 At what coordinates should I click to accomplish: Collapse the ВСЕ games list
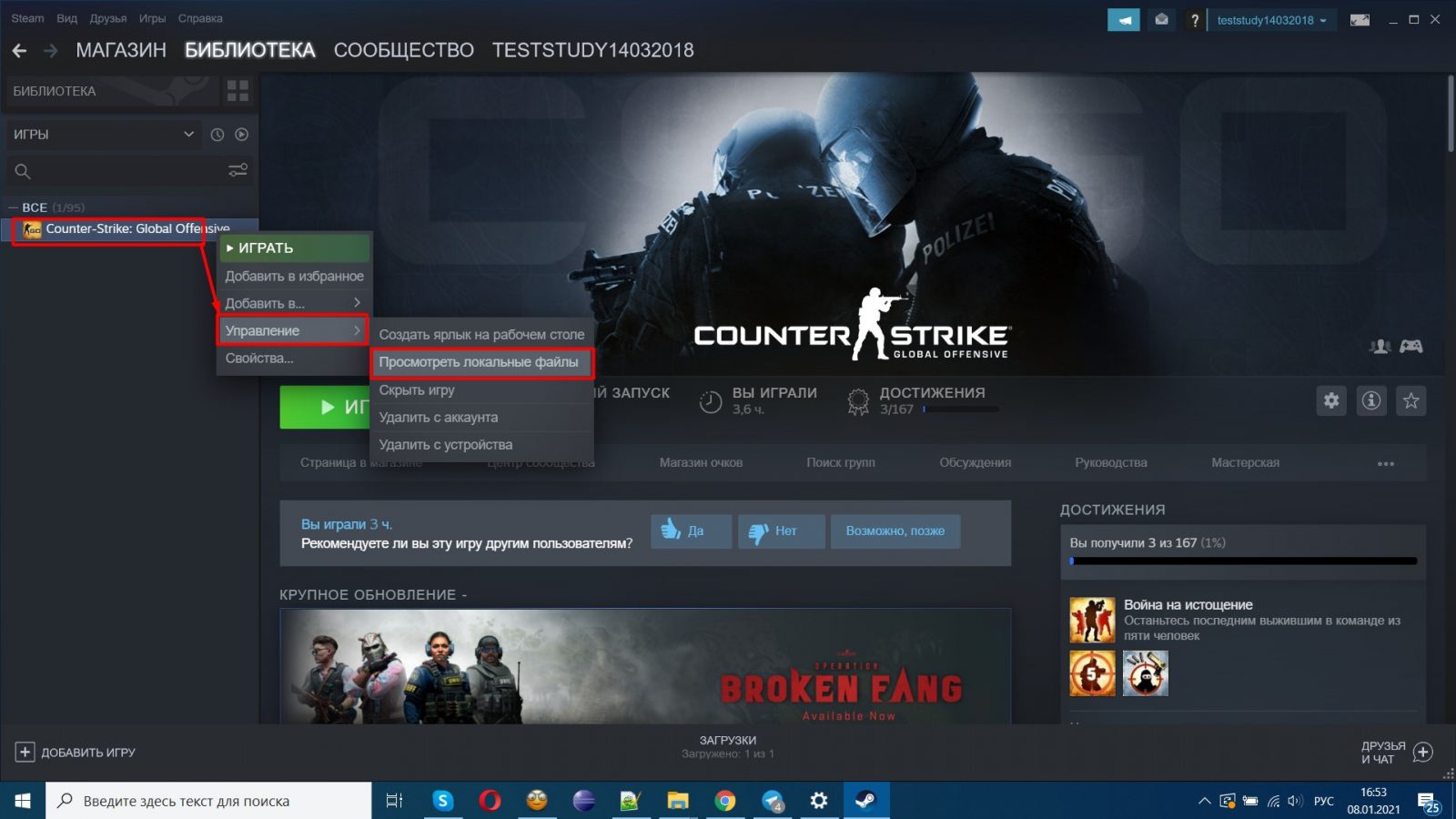[x=13, y=207]
